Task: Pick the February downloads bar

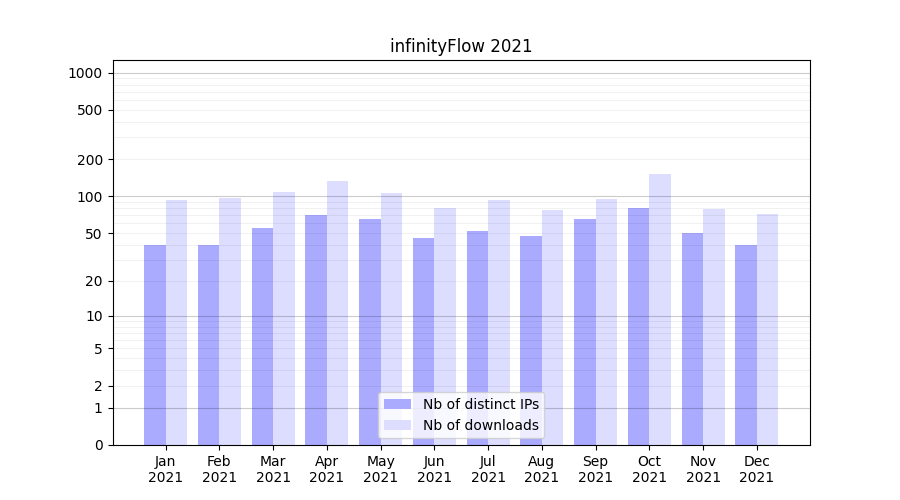Action: [x=230, y=321]
